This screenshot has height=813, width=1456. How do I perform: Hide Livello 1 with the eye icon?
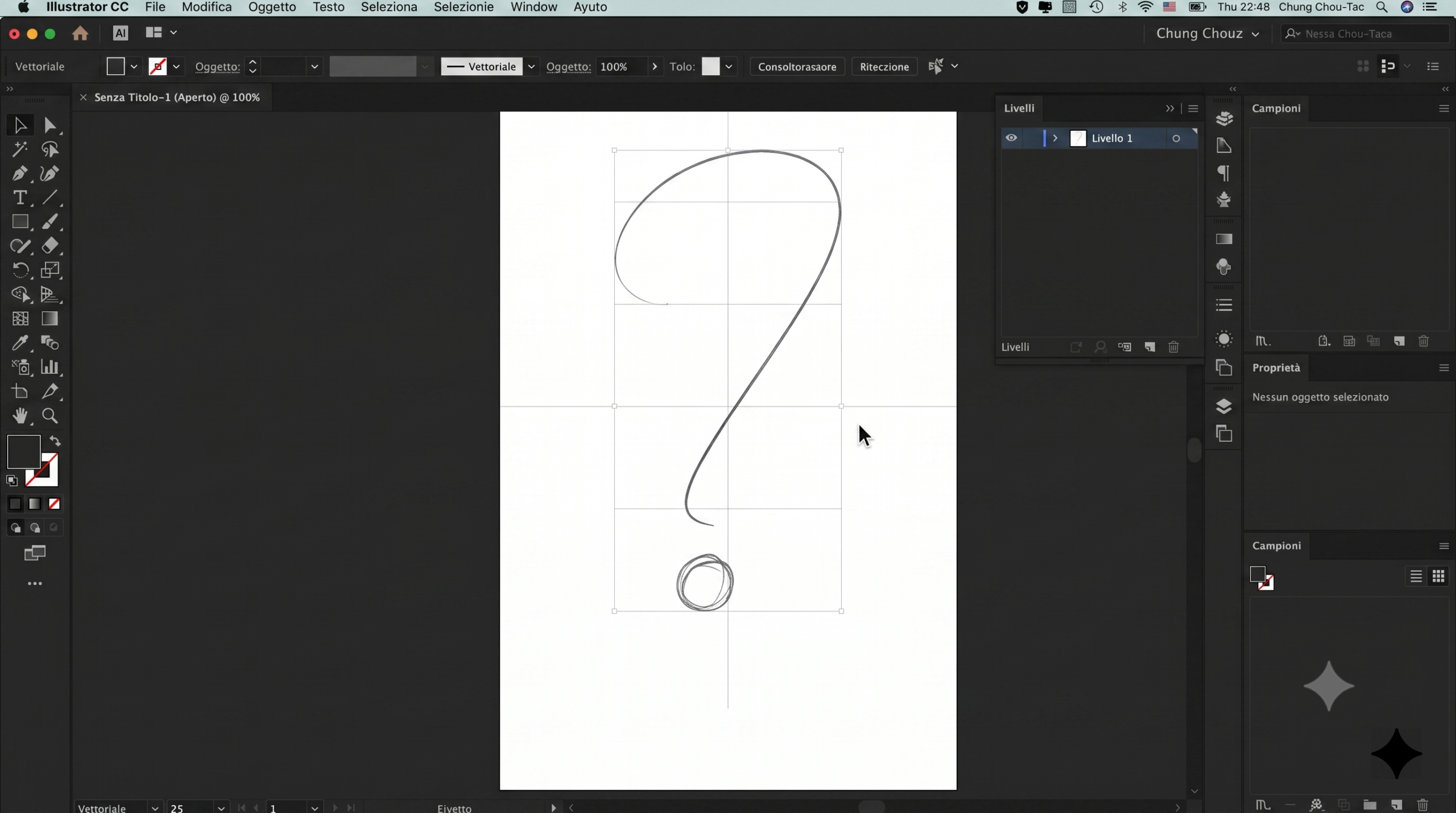(1011, 138)
